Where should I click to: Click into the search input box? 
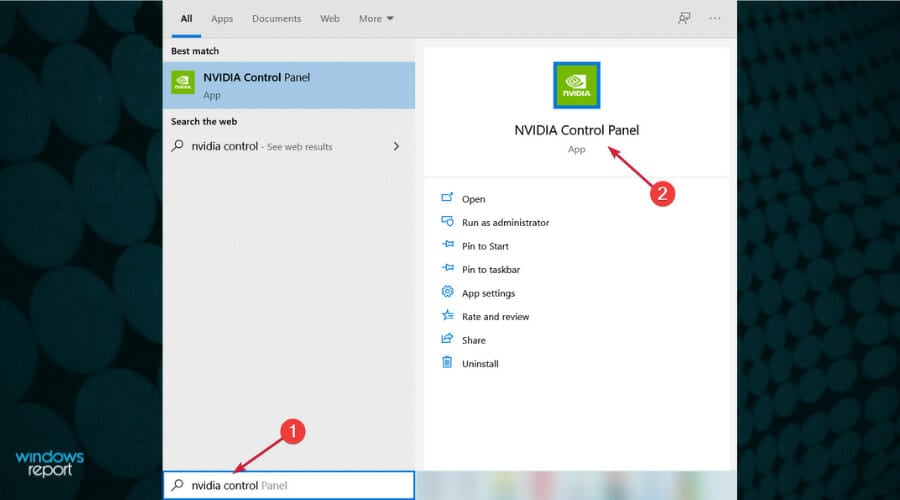click(x=289, y=485)
